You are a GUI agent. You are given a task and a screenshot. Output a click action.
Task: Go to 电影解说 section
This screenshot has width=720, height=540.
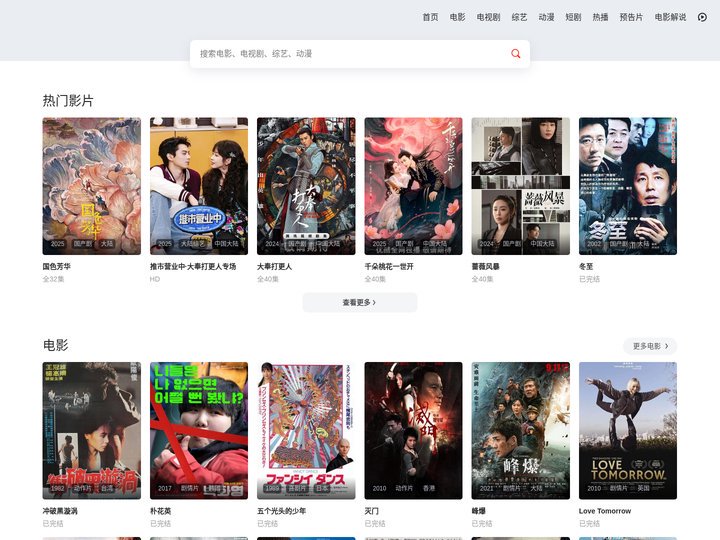[670, 17]
